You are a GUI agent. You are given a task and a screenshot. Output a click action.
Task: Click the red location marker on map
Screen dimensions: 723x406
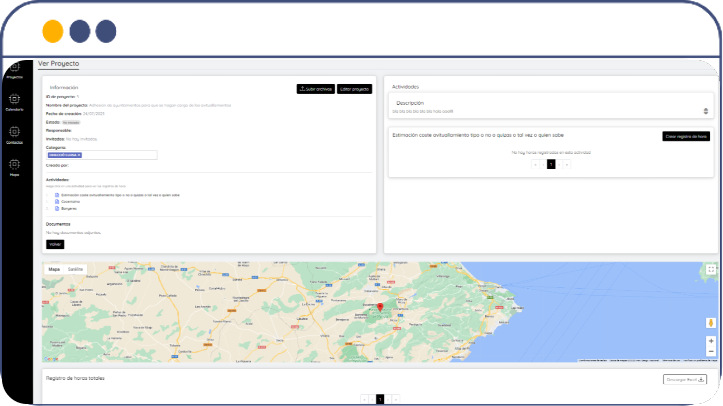[380, 307]
